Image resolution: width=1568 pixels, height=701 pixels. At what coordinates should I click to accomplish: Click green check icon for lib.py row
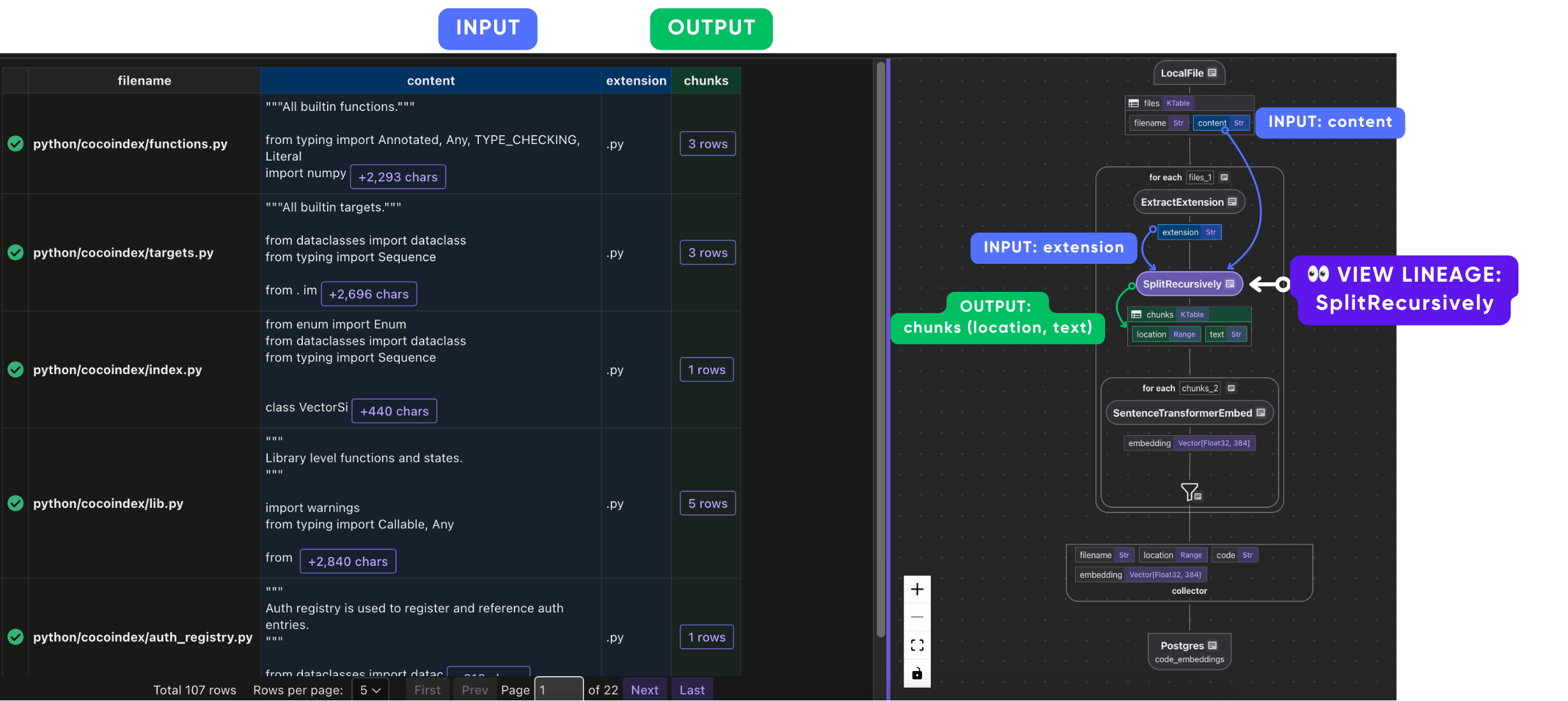[x=16, y=503]
